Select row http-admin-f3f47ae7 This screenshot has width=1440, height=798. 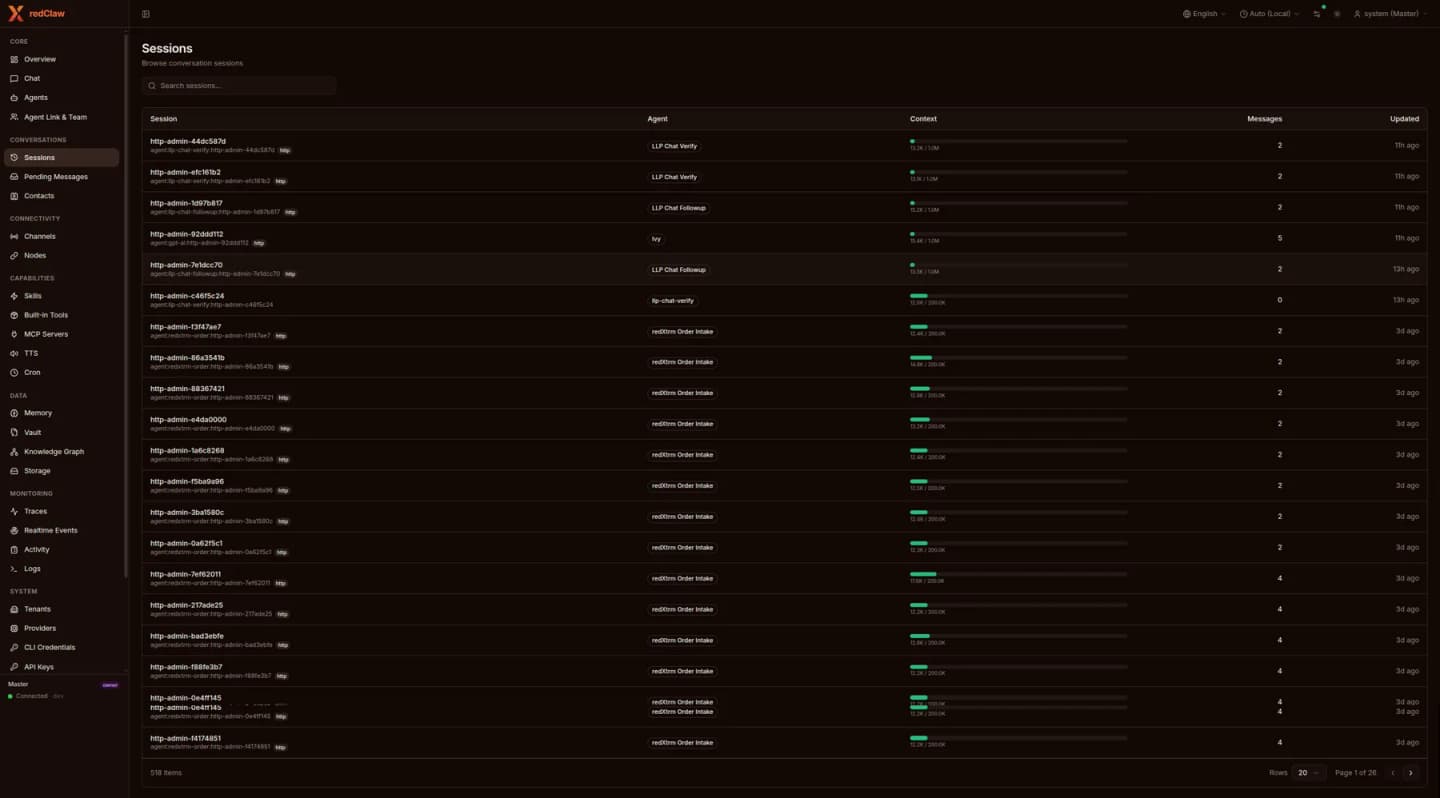(784, 331)
